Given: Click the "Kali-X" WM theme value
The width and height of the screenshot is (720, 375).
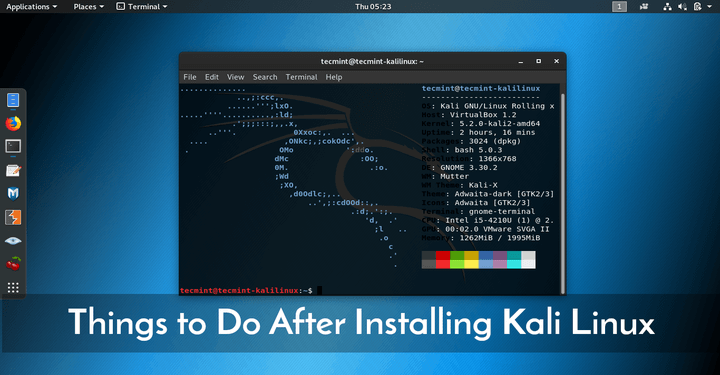Looking at the screenshot, I should tap(483, 185).
